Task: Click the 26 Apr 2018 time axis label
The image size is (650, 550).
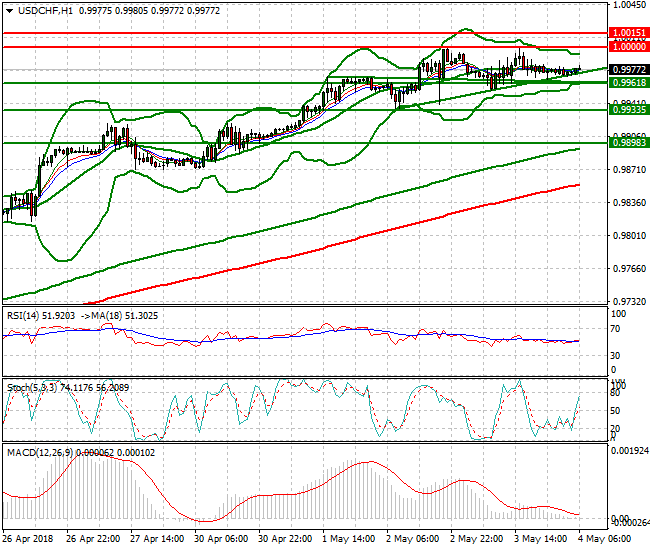Action: [27, 539]
